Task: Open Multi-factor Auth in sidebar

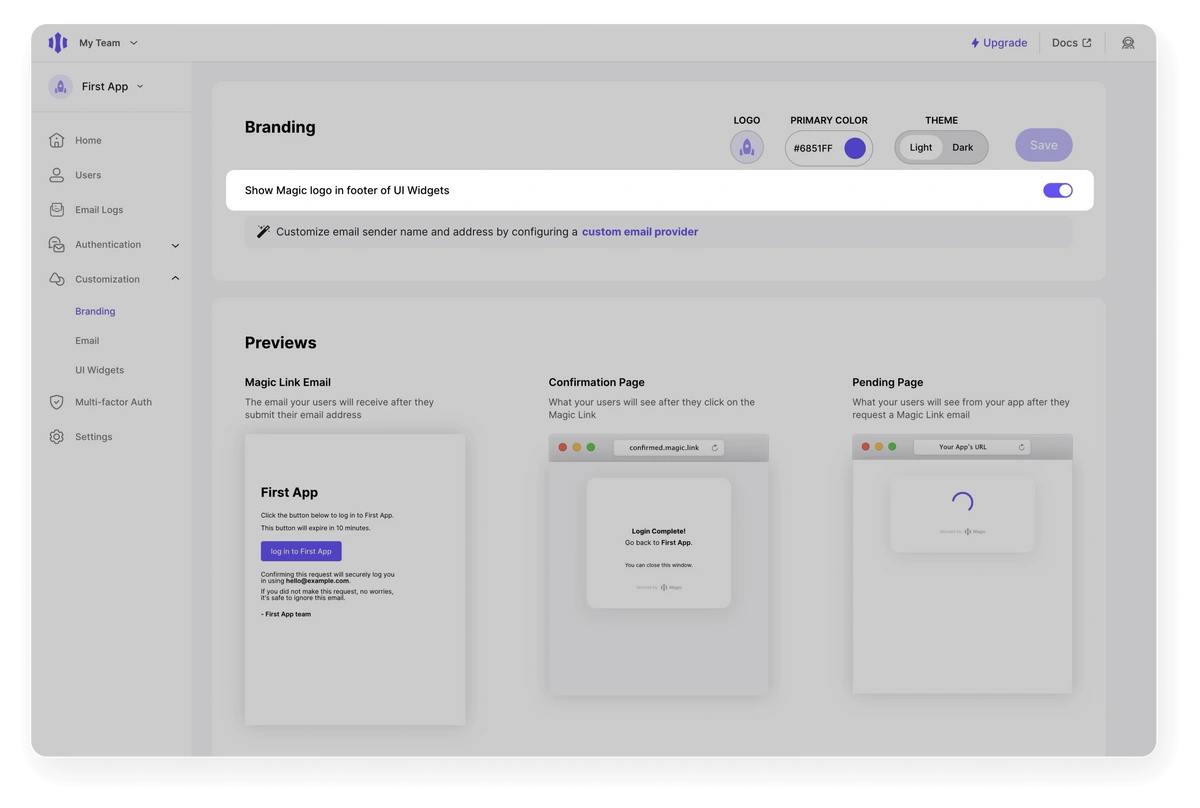Action: click(113, 402)
